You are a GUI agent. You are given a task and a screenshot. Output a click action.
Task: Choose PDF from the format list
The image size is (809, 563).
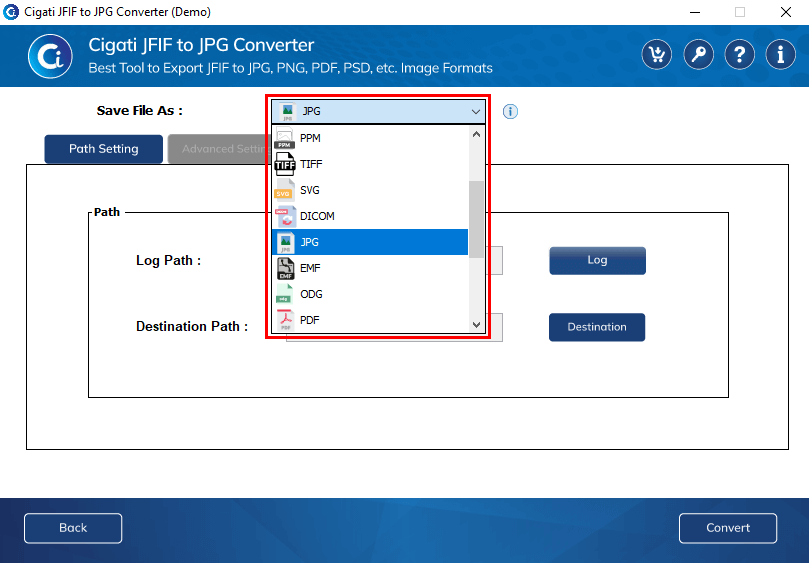coord(370,320)
